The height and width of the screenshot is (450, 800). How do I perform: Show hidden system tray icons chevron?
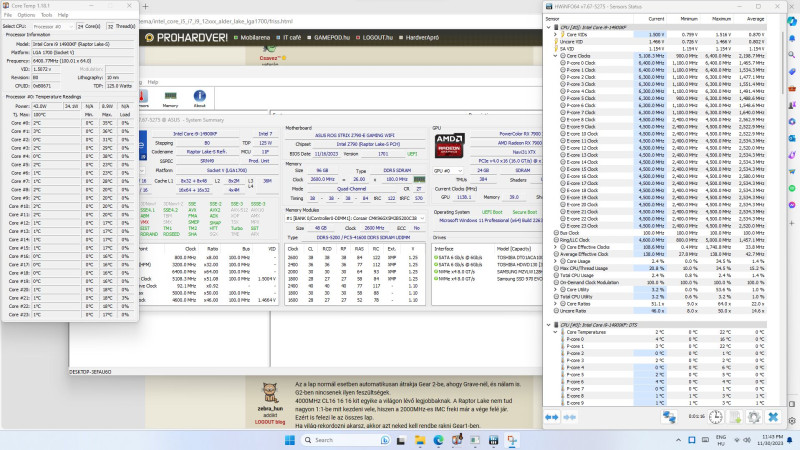click(678, 440)
